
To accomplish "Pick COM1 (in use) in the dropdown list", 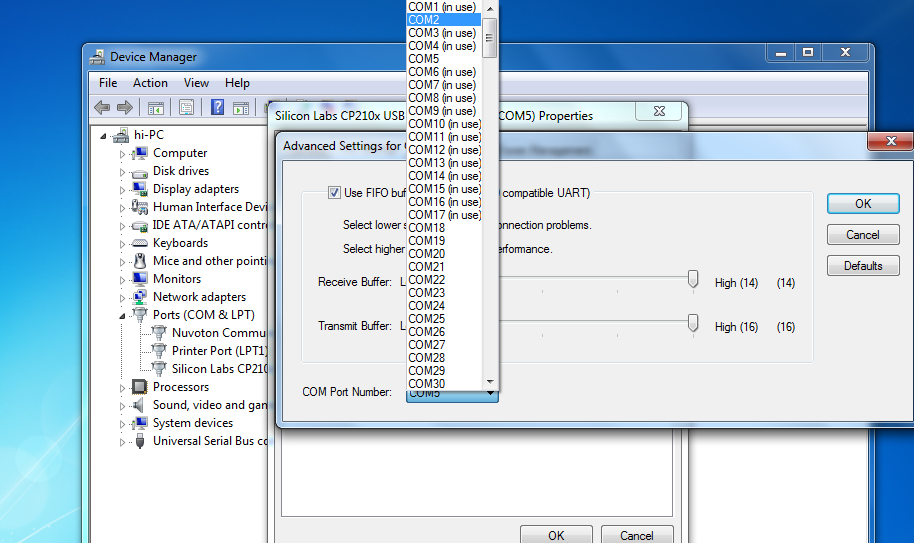I will coord(444,7).
